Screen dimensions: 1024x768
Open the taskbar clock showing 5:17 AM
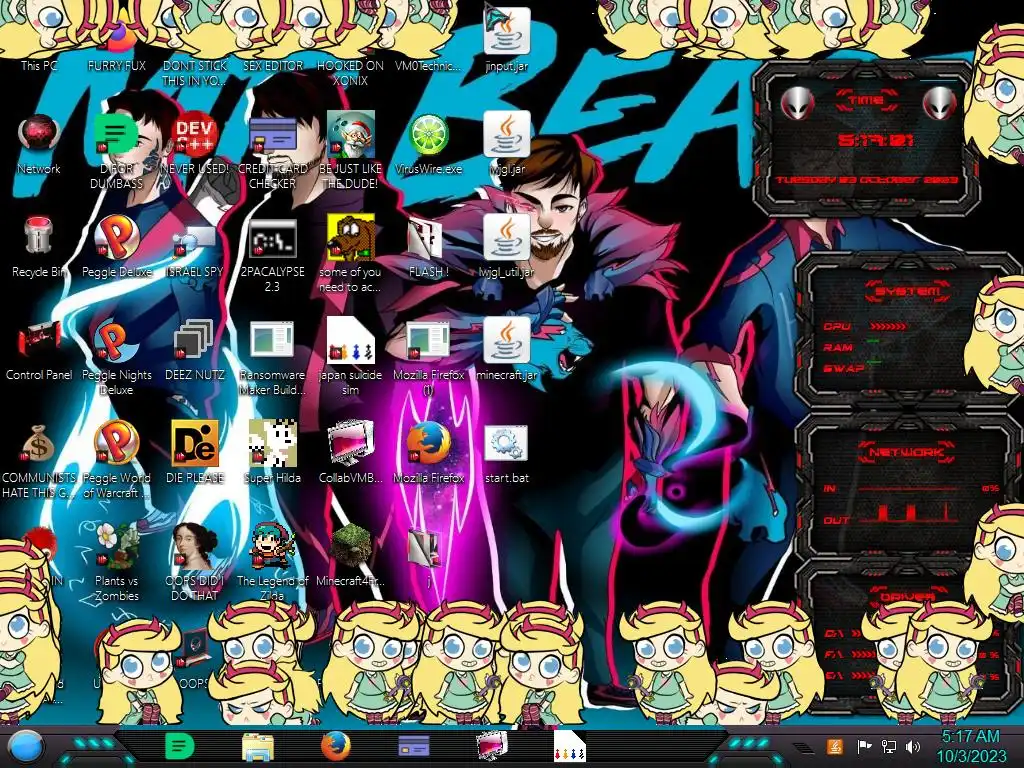click(971, 746)
